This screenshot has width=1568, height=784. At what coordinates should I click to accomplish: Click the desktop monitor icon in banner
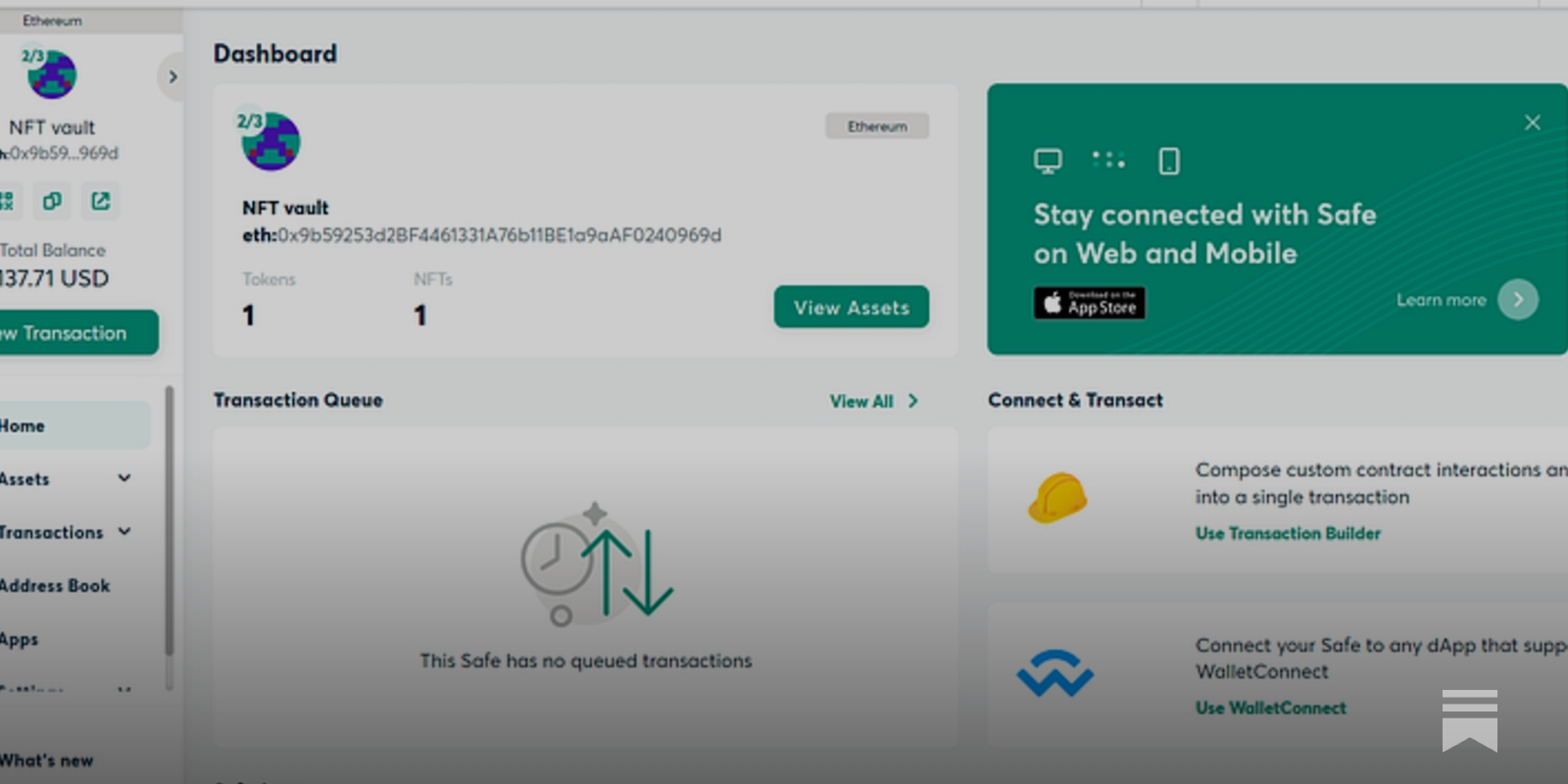1048,161
